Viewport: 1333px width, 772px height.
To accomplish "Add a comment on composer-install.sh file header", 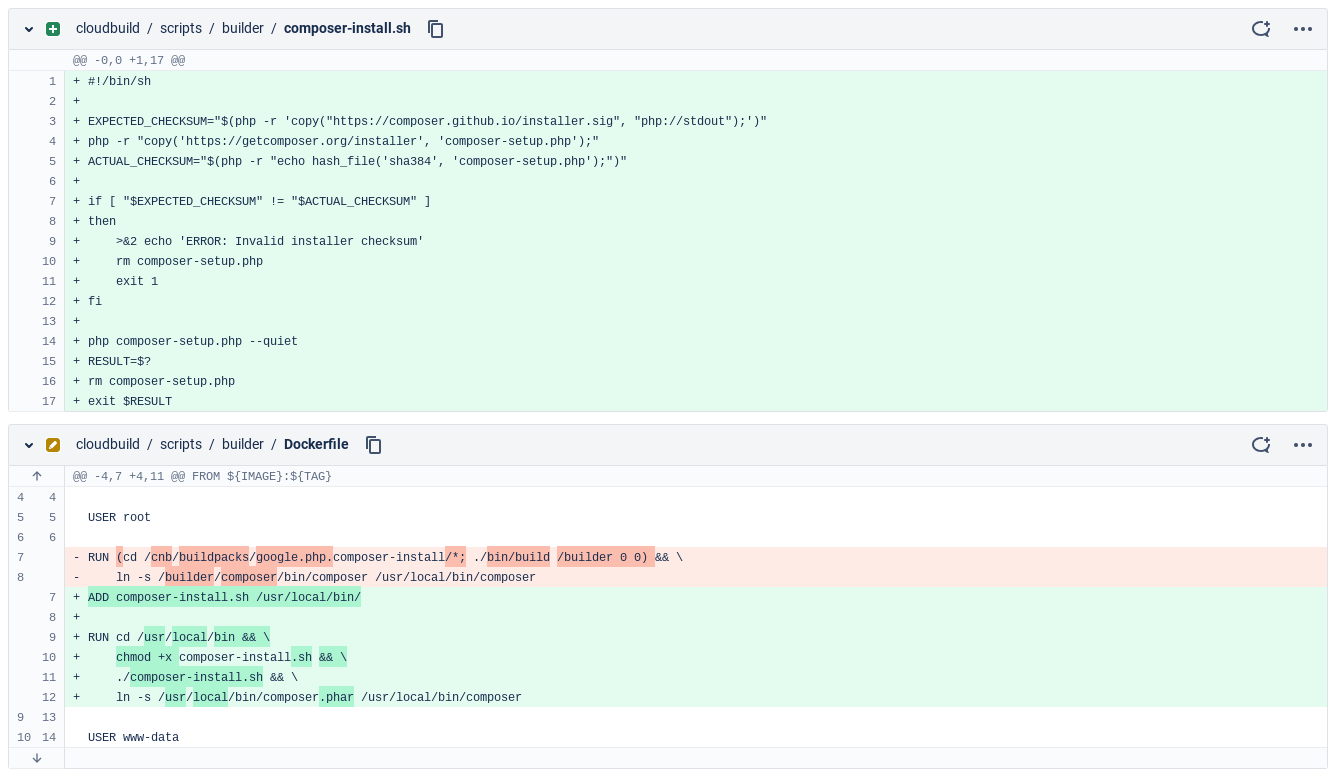I will click(1261, 29).
